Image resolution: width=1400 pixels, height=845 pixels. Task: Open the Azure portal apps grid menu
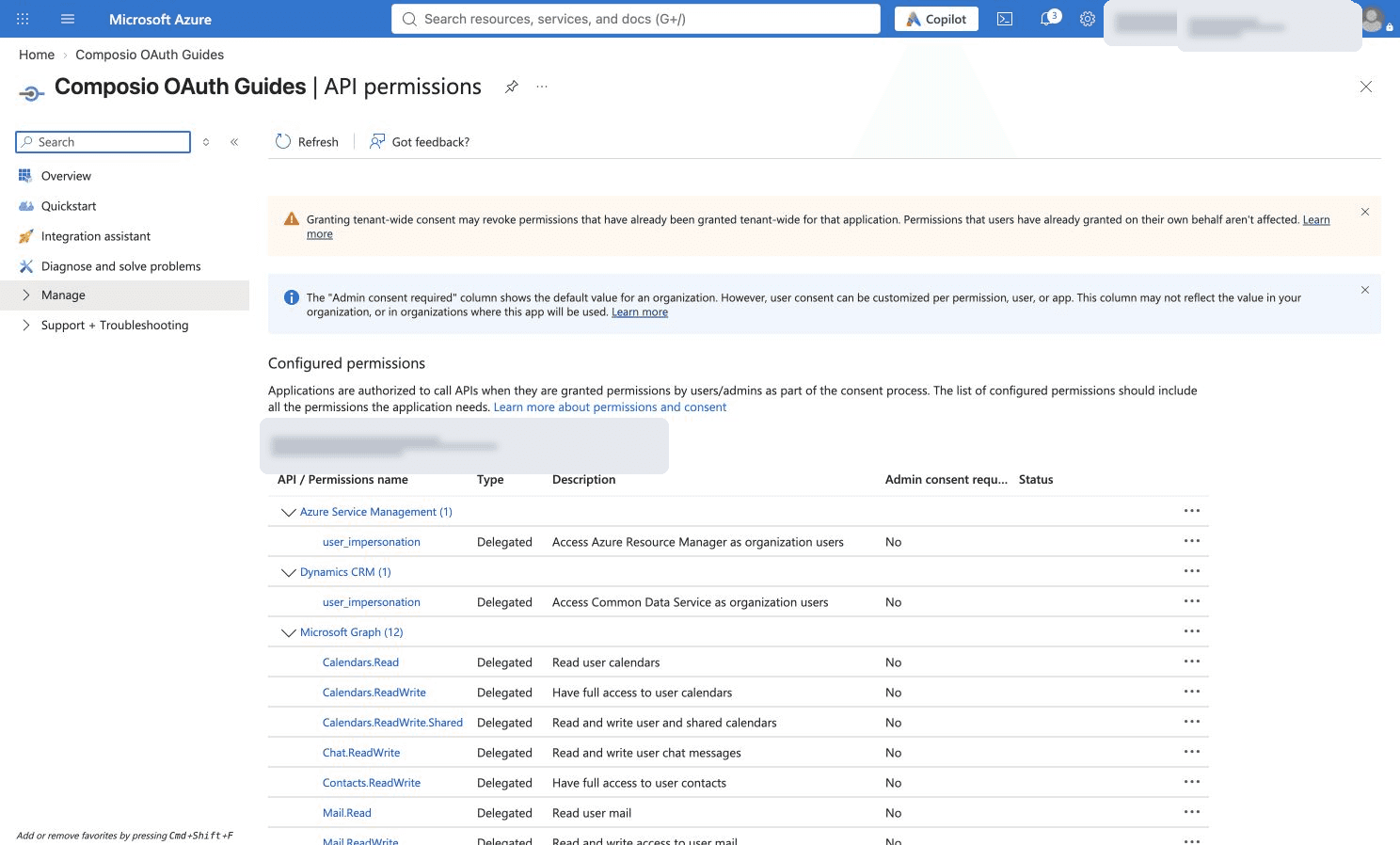coord(23,19)
